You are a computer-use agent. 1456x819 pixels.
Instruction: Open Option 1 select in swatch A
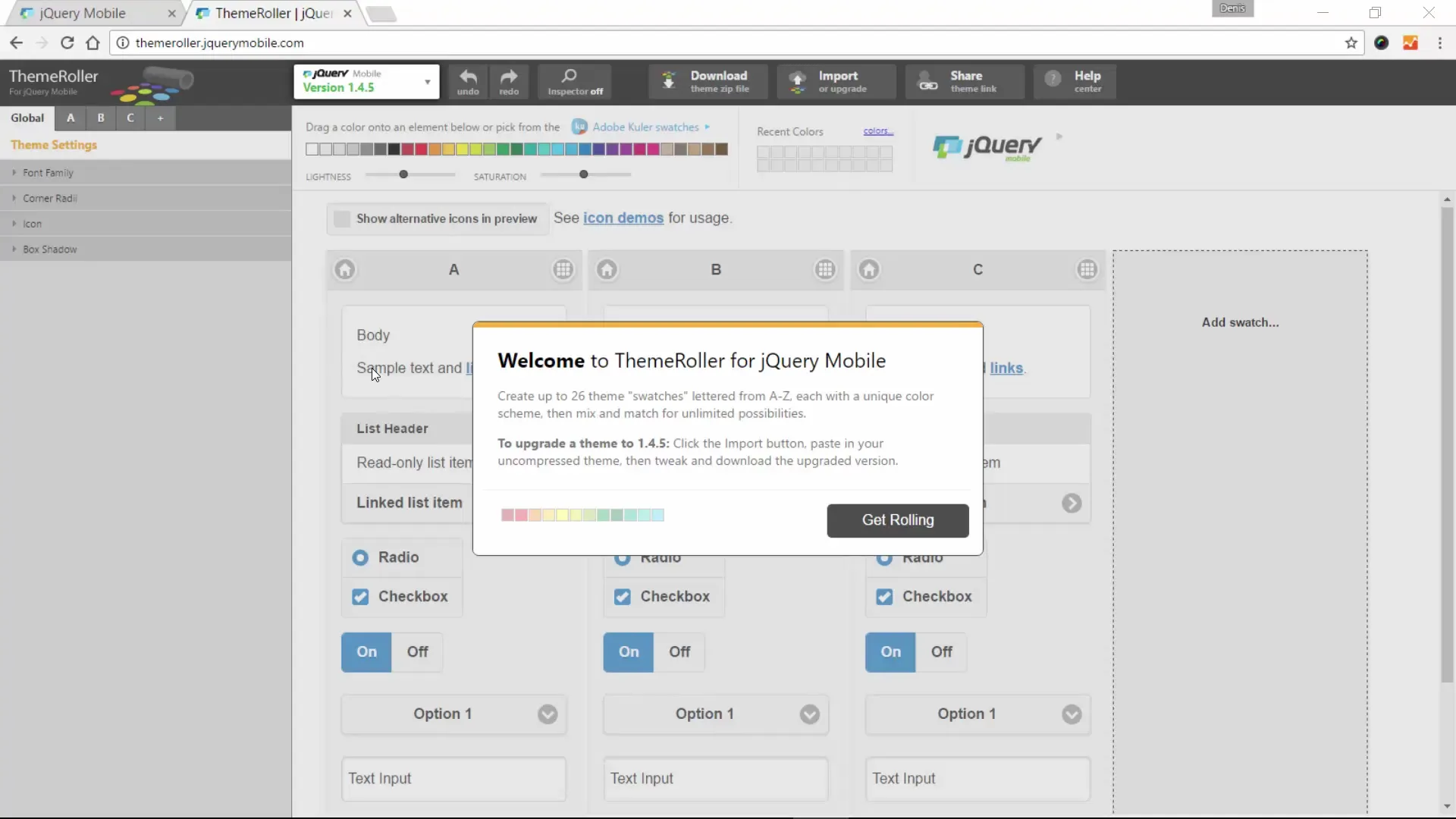[453, 714]
